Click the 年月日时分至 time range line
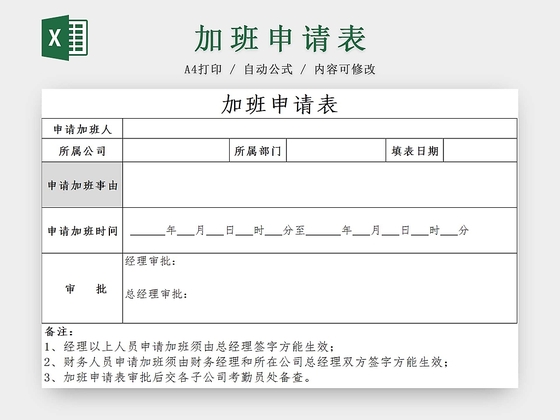Image resolution: width=560 pixels, height=420 pixels. (x=299, y=230)
